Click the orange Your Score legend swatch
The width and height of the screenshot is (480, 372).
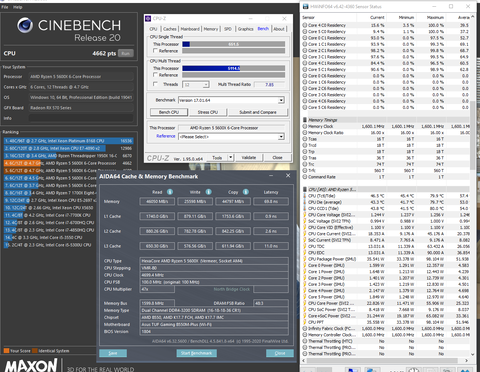pos(6,351)
